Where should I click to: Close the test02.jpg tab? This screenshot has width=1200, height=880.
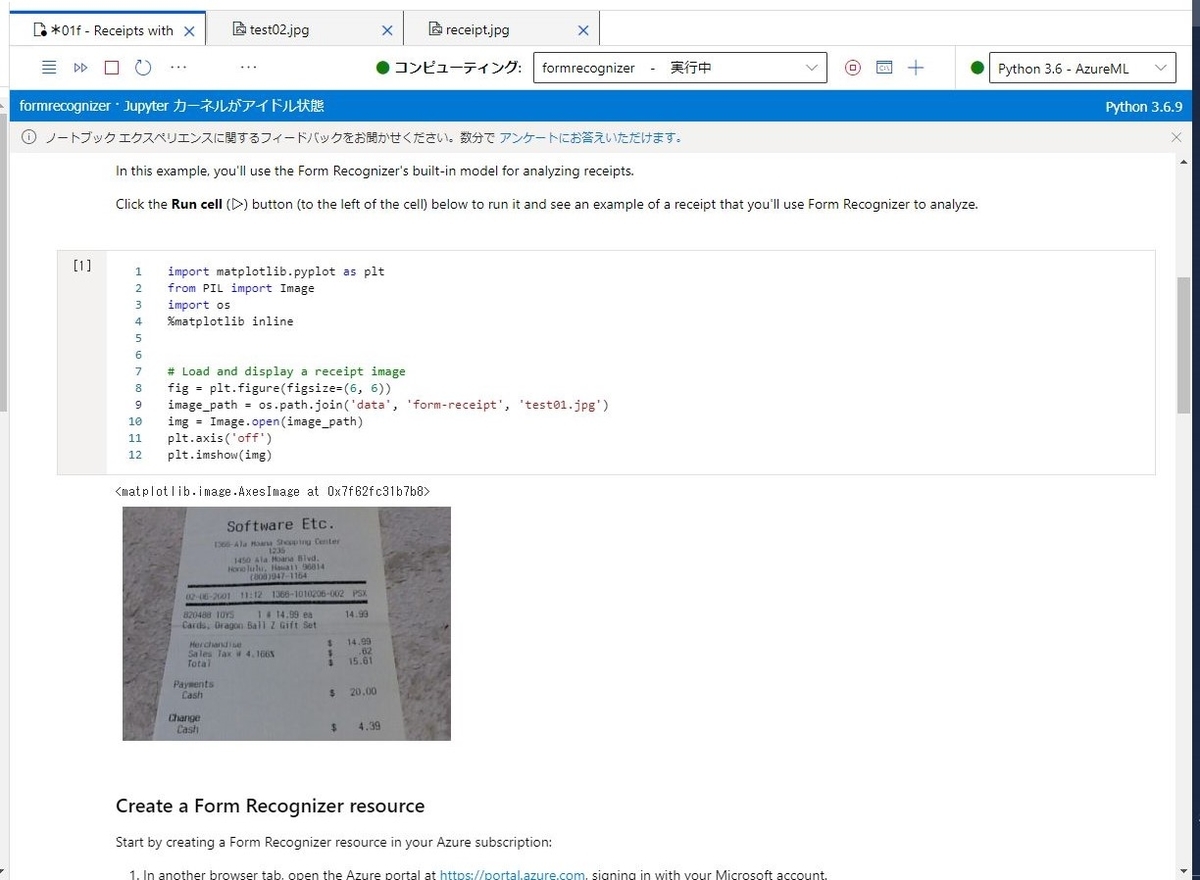[387, 31]
